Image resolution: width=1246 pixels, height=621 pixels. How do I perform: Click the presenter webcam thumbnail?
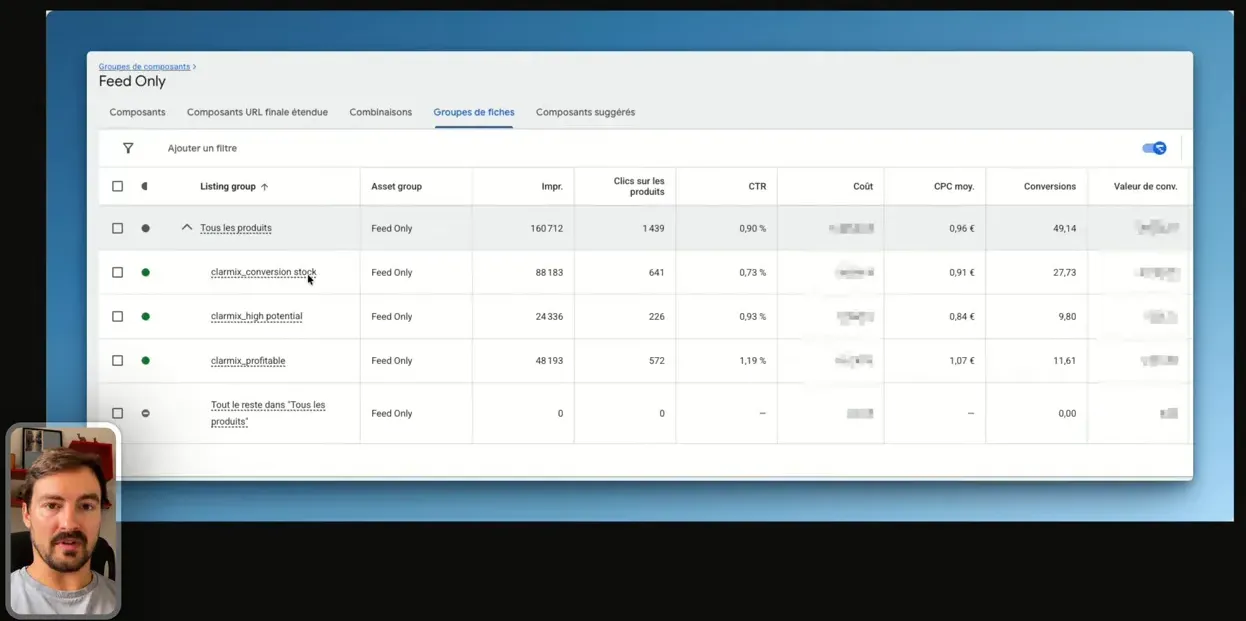(x=63, y=521)
